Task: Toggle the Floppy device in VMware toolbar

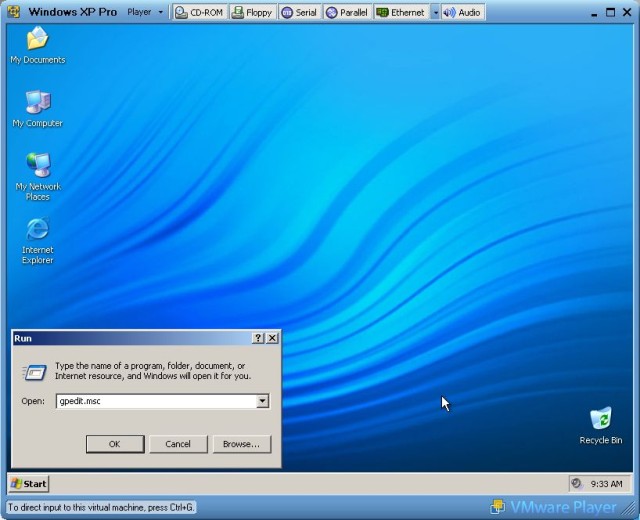Action: 252,13
